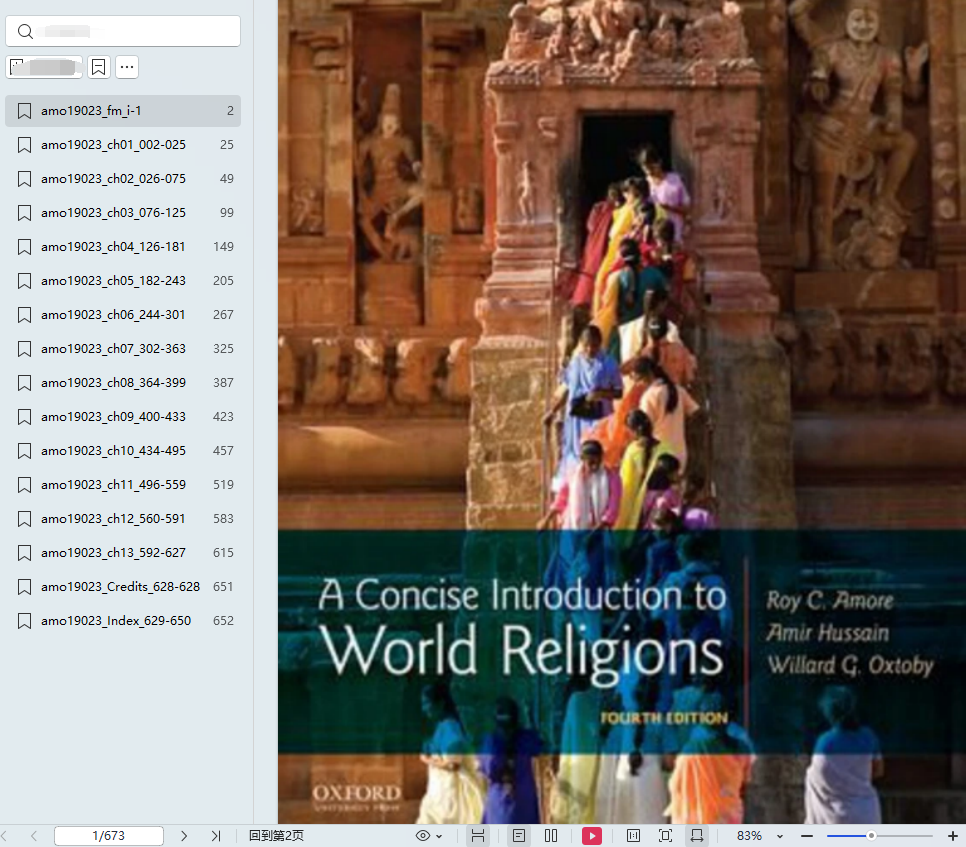The image size is (966, 847).
Task: Click page number 325 for ch07
Action: tap(223, 349)
